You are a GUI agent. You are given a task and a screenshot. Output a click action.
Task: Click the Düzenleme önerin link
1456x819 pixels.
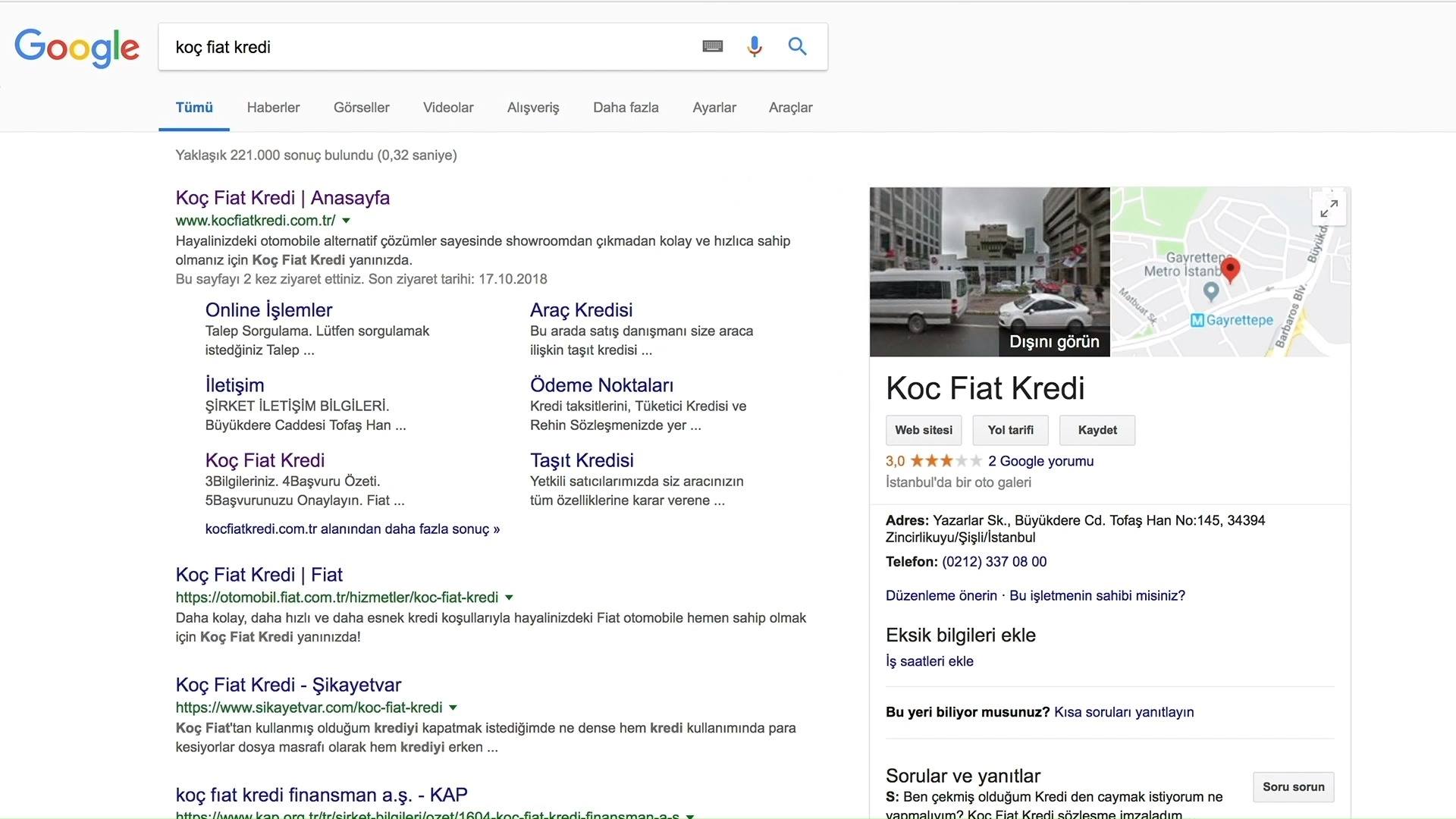point(941,596)
